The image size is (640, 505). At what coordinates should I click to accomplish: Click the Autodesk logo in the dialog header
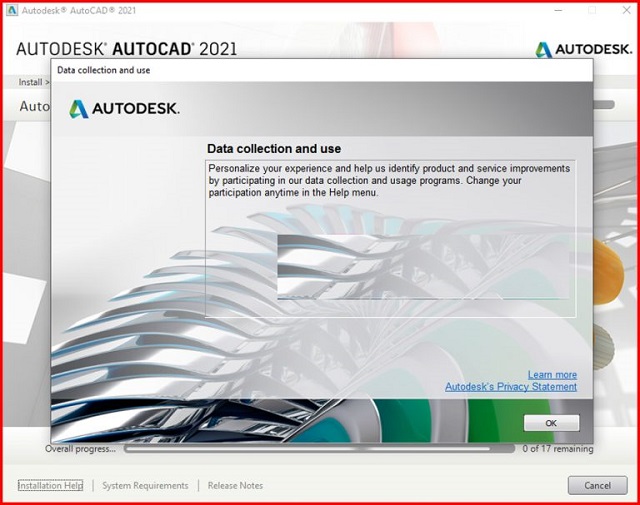pos(124,109)
